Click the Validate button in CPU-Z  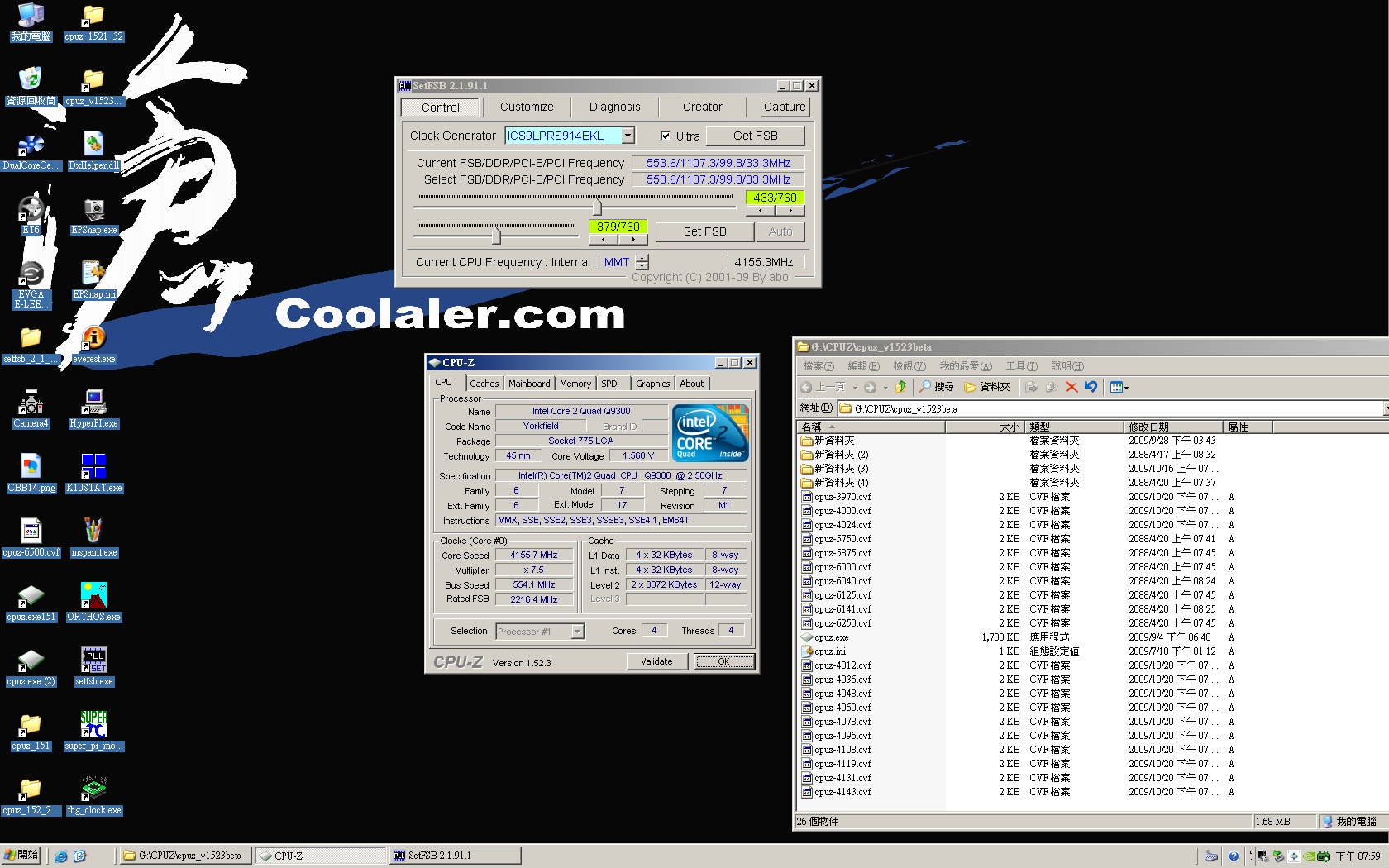coord(656,661)
